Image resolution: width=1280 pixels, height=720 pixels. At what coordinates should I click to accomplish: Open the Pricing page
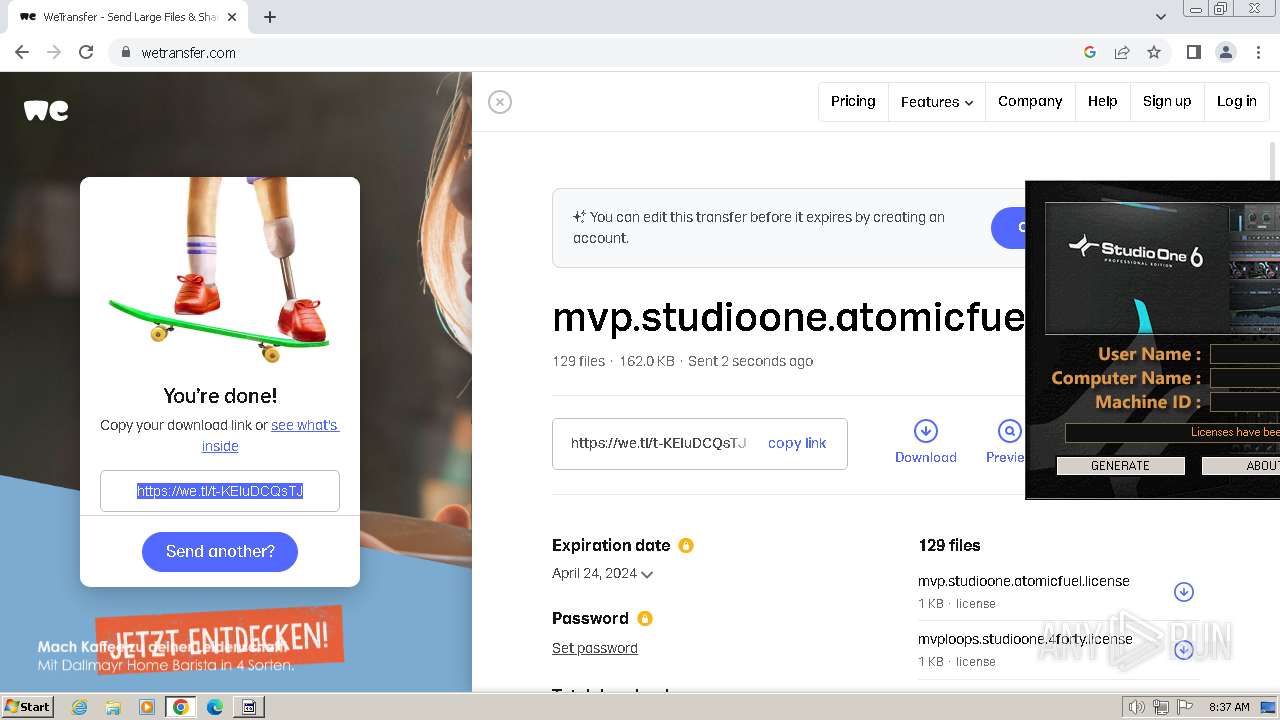pos(853,101)
